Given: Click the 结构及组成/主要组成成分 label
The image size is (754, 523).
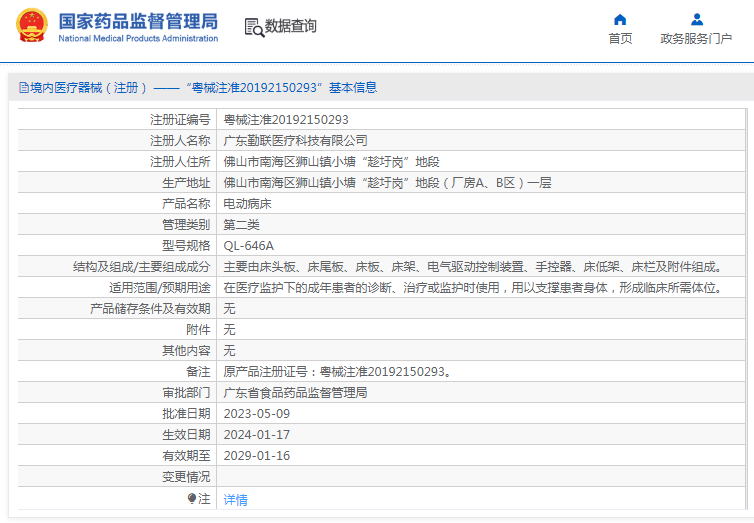Looking at the screenshot, I should tap(141, 267).
